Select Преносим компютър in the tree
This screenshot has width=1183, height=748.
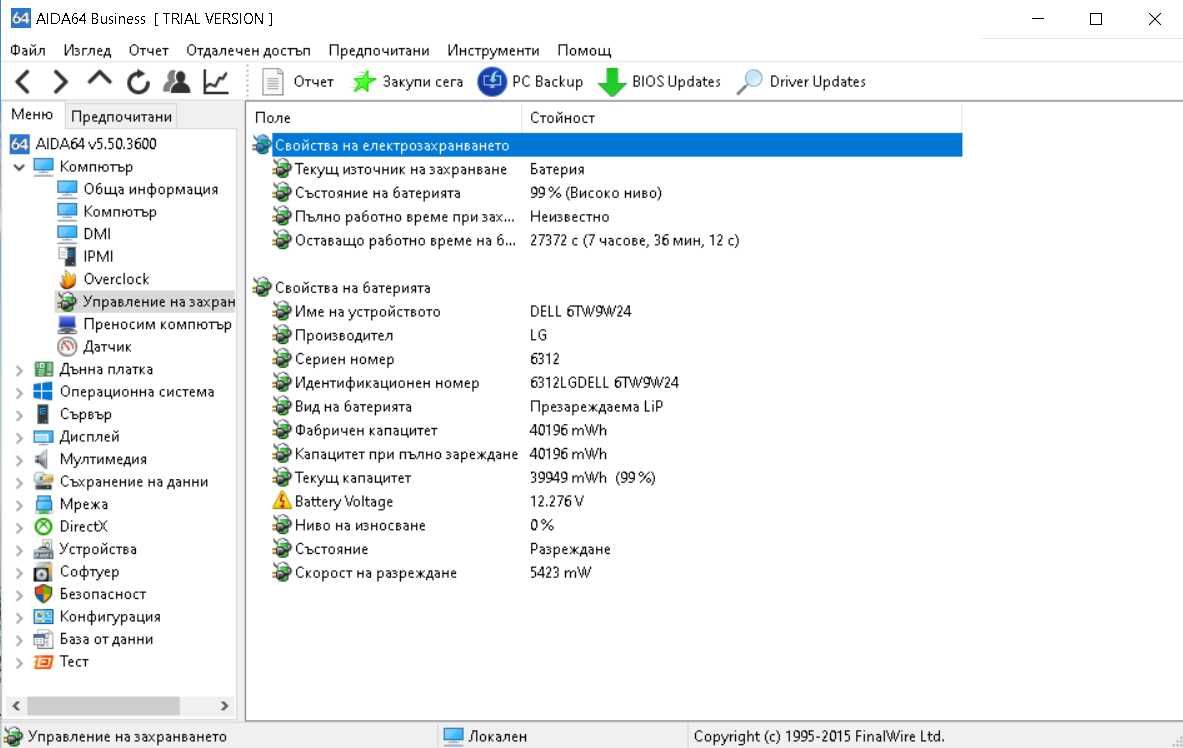pyautogui.click(x=145, y=324)
